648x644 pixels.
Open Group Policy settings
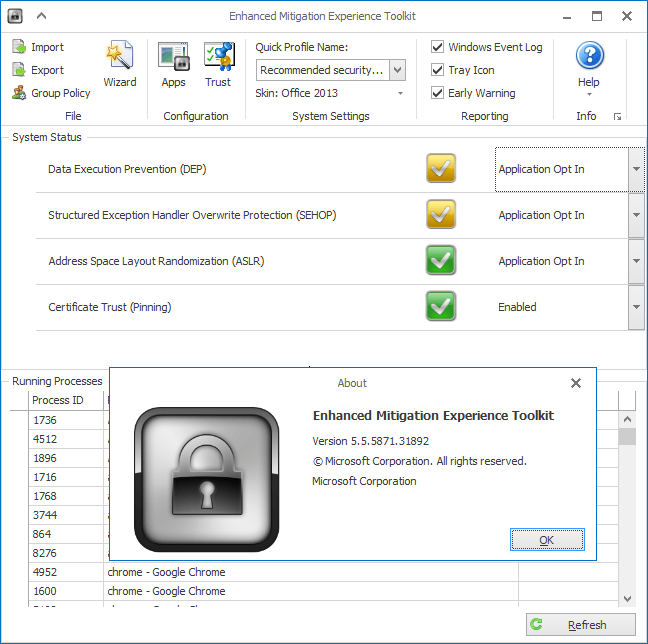[x=51, y=93]
